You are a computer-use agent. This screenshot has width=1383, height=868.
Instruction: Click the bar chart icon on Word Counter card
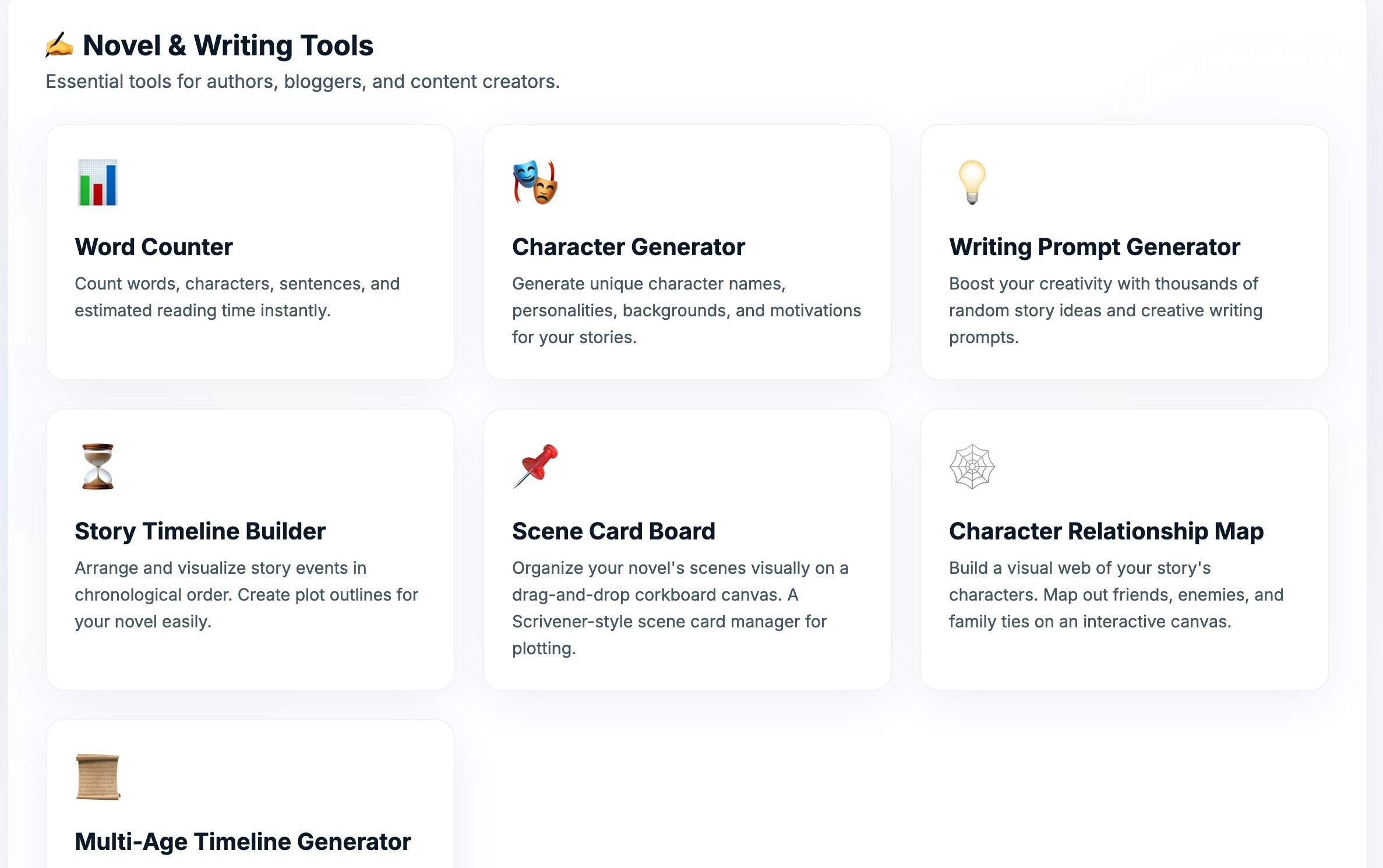click(x=97, y=182)
